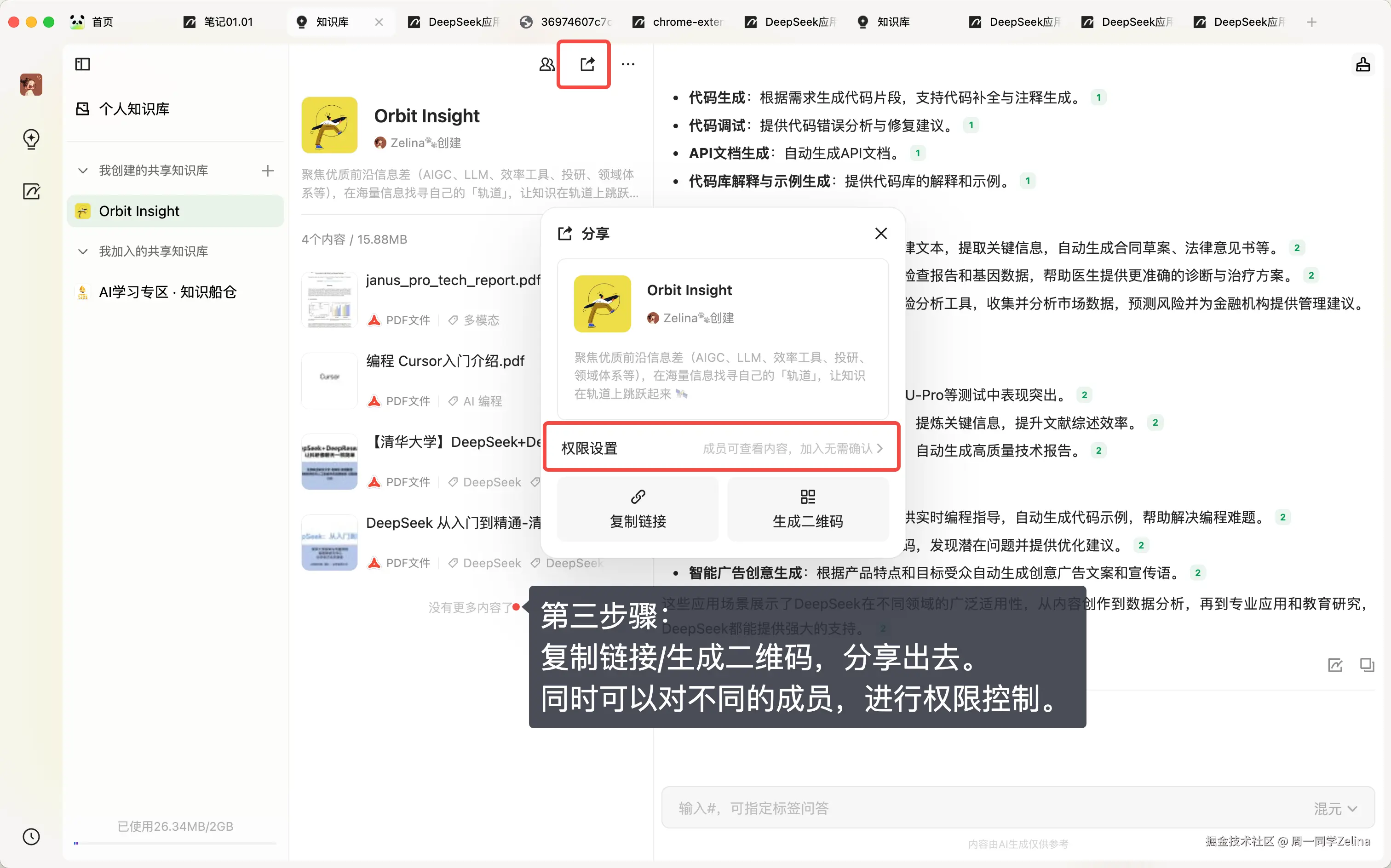Image resolution: width=1391 pixels, height=868 pixels.
Task: Select the lightbulb discover icon in left rail
Action: pos(31,139)
